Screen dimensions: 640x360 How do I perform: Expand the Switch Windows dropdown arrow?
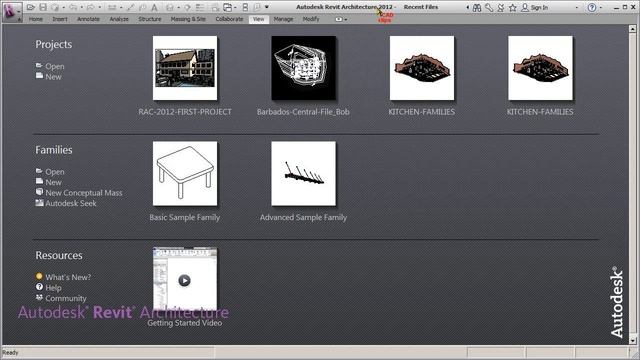pos(235,7)
